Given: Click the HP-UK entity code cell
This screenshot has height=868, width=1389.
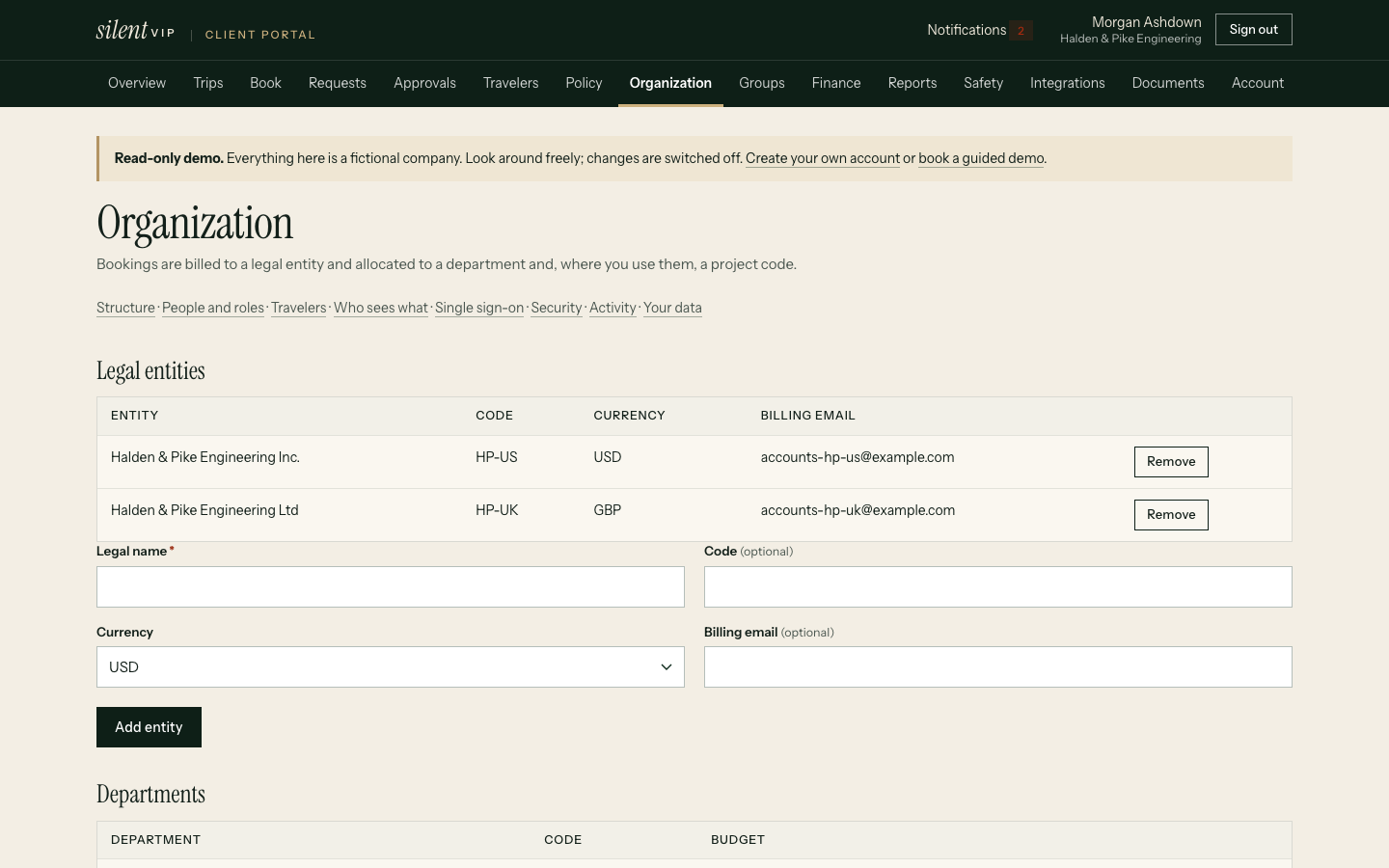Looking at the screenshot, I should 497,510.
